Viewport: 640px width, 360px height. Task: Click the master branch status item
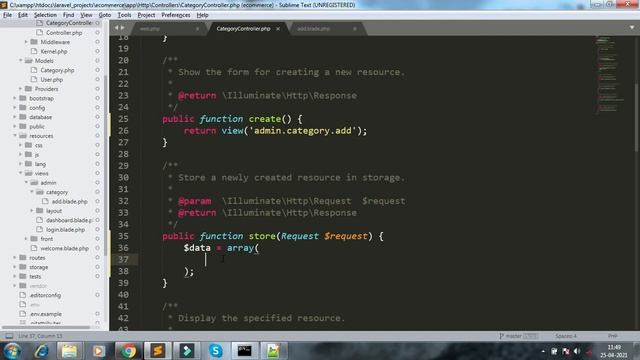click(518, 336)
